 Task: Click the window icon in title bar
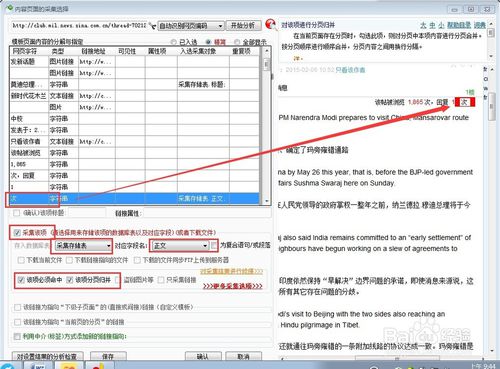(x=10, y=8)
